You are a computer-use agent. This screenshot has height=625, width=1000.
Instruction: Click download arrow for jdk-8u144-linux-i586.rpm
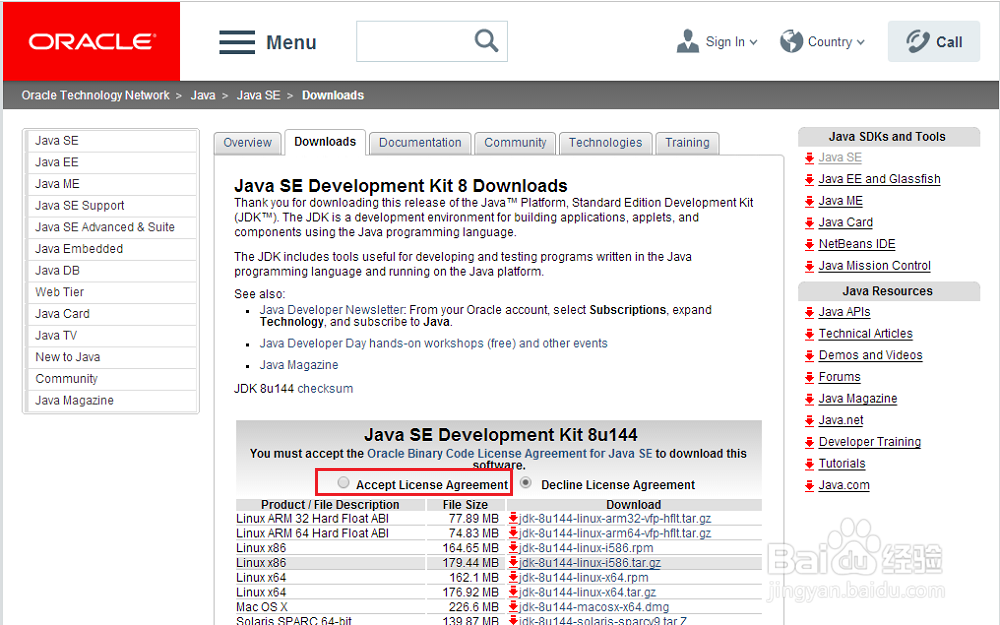point(513,547)
